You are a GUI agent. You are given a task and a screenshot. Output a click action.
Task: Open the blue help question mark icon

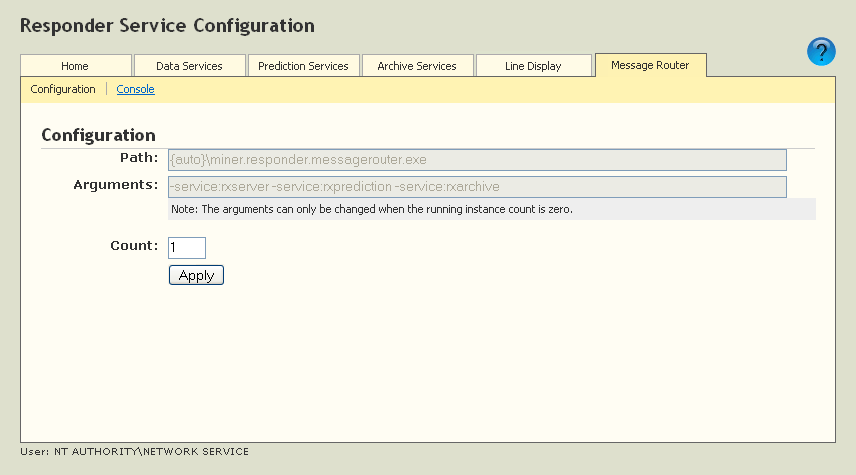821,52
